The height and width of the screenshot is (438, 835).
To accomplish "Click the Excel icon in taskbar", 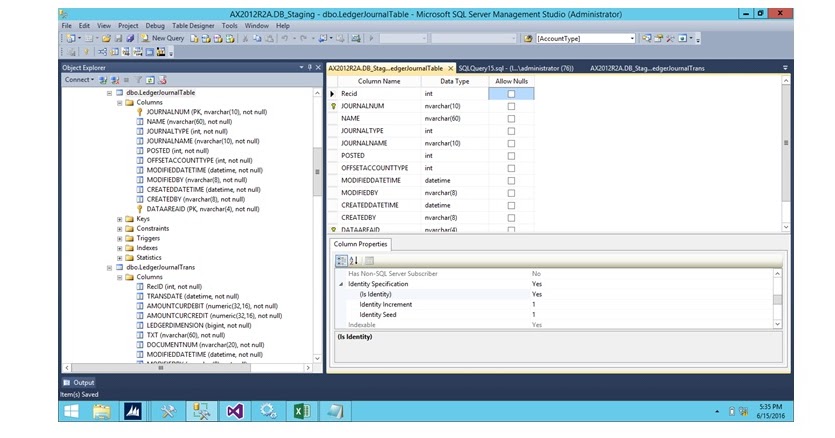I will (301, 411).
